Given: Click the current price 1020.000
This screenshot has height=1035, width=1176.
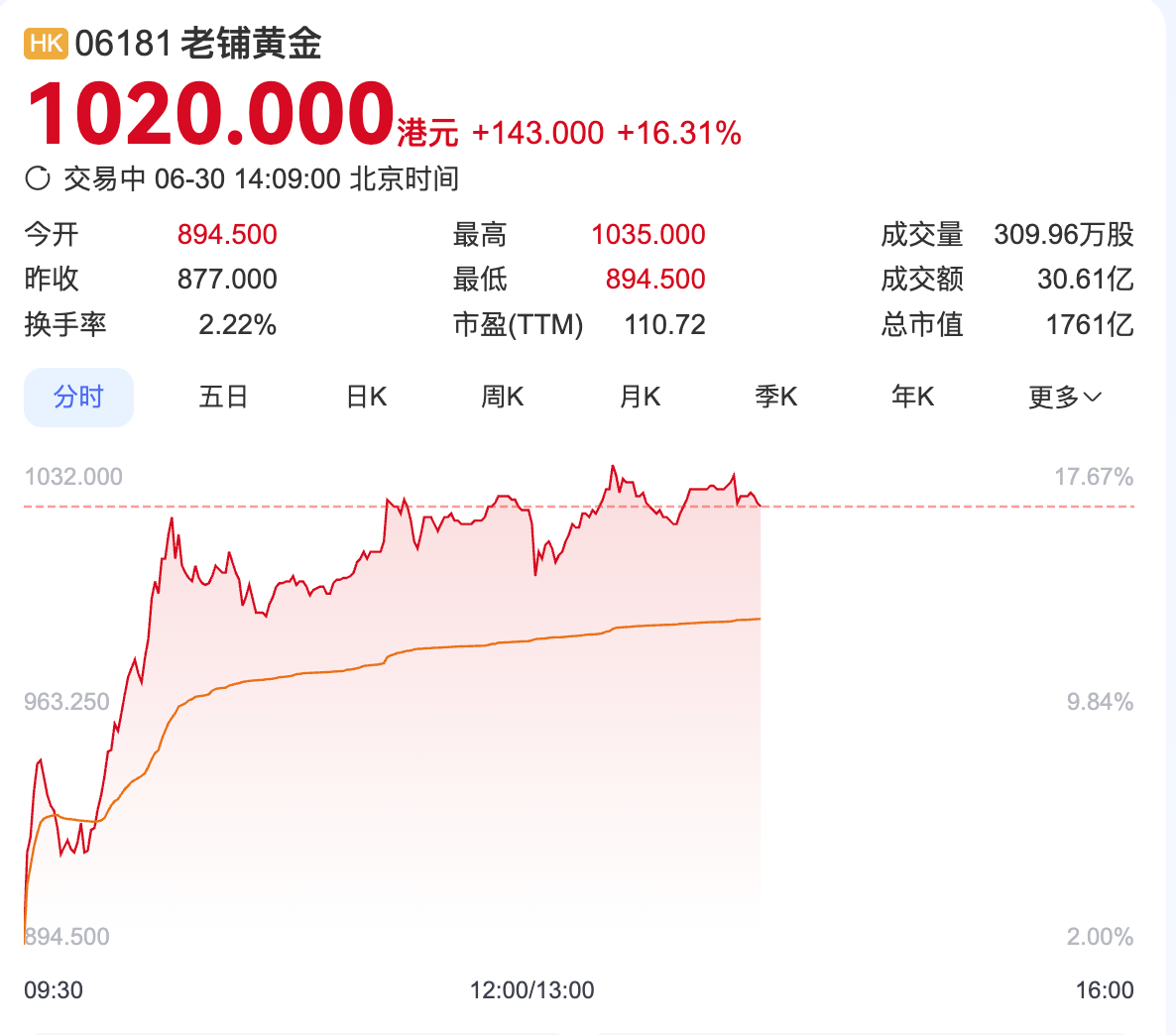Looking at the screenshot, I should (211, 114).
